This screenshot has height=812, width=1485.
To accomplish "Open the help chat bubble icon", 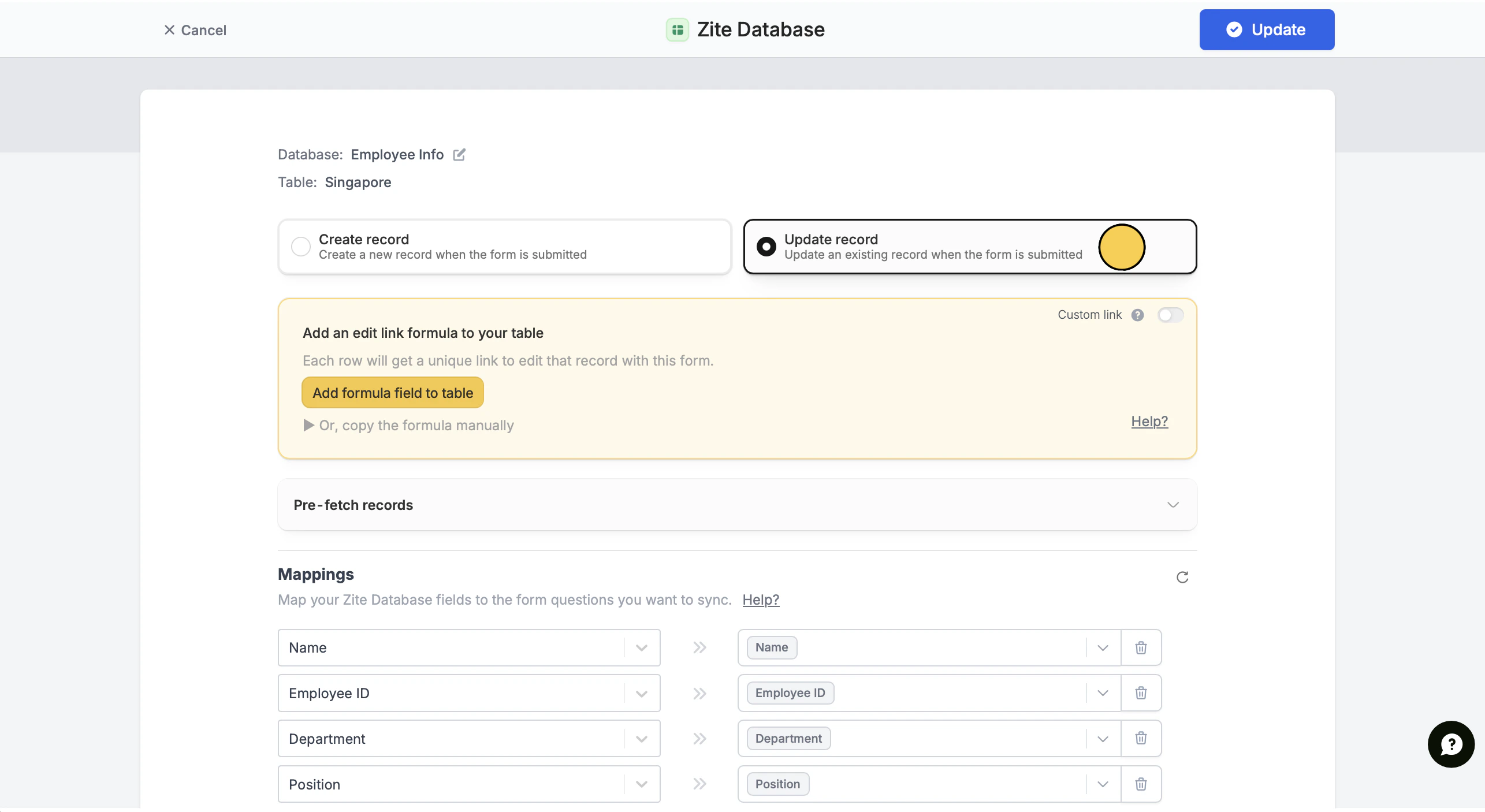I will [1450, 744].
